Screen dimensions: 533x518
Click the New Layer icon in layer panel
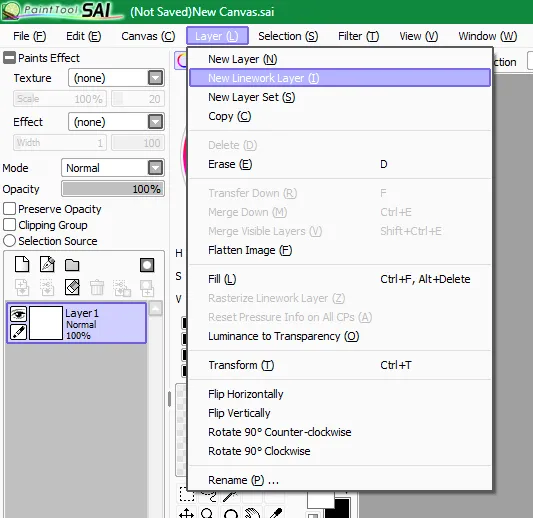22,264
